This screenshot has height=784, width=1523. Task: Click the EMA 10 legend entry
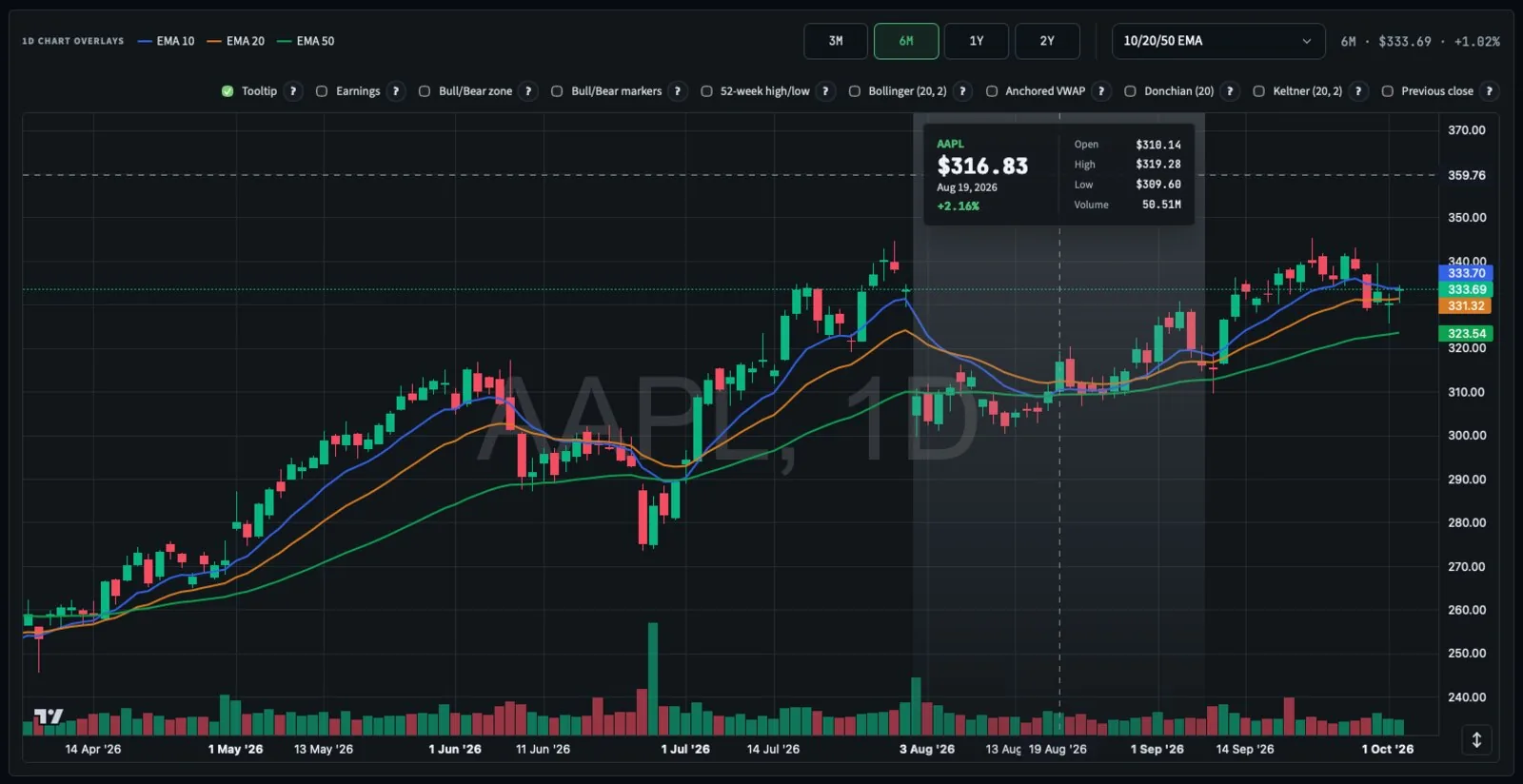point(167,41)
